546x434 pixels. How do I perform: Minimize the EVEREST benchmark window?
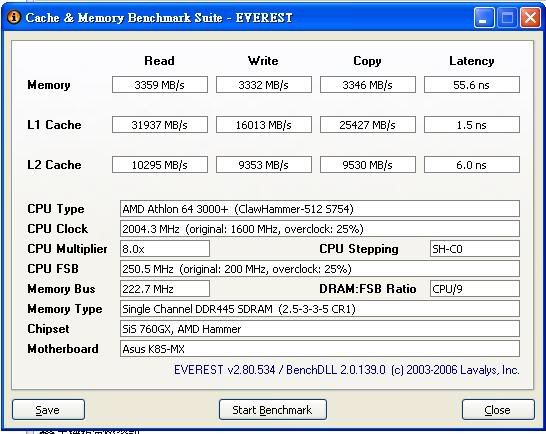pyautogui.click(x=484, y=18)
